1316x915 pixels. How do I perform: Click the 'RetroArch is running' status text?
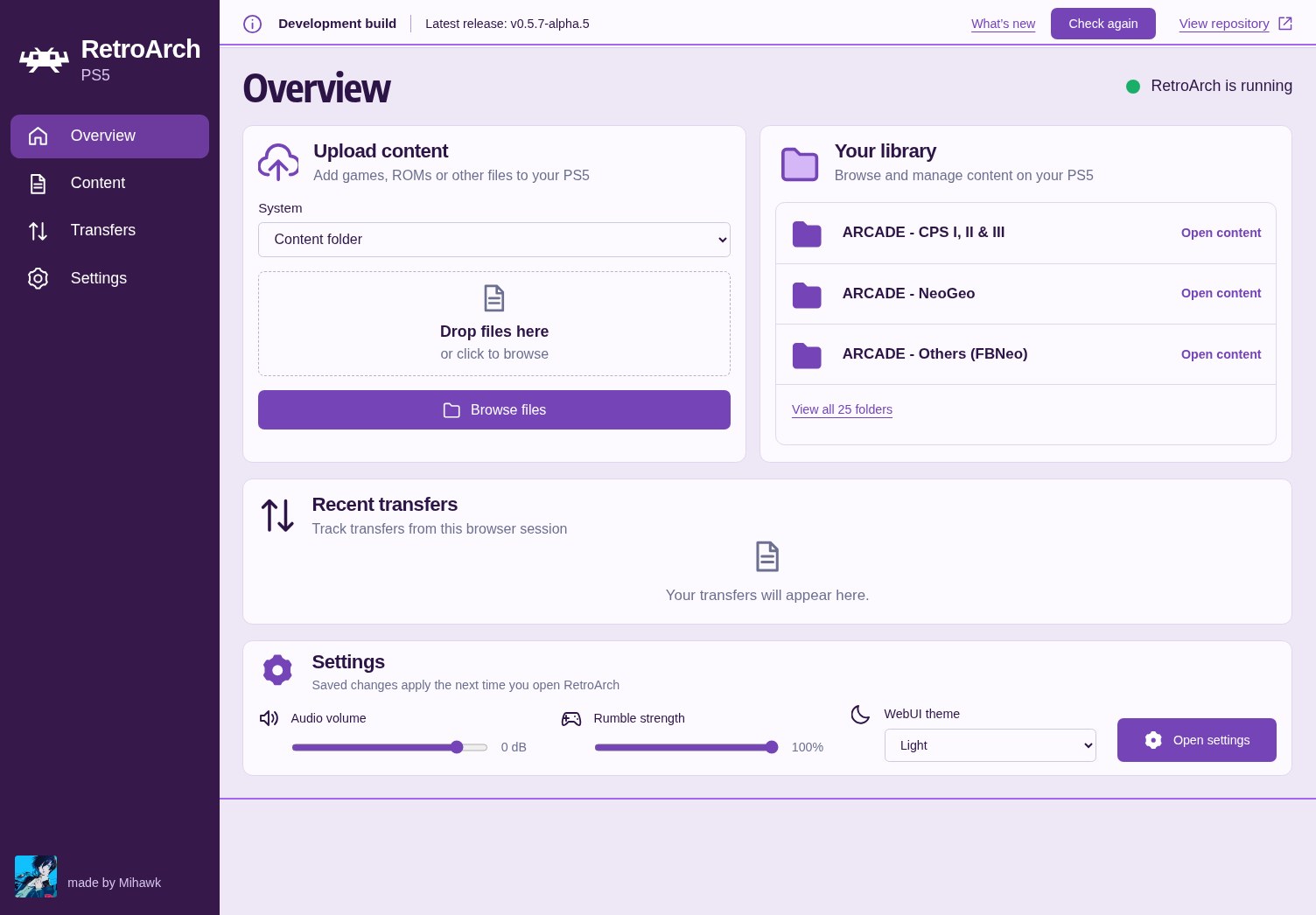click(1221, 86)
